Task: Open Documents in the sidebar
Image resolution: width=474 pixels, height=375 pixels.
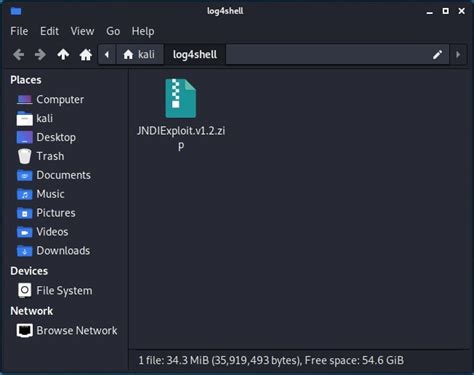Action: [54, 175]
